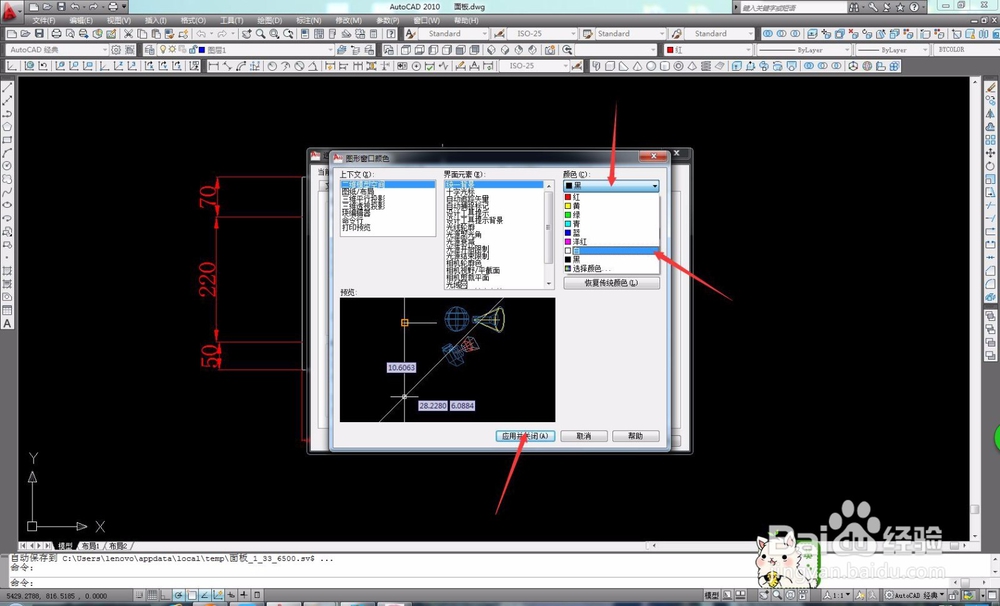1000x606 pixels.
Task: Click the InfoCenter search binoculars icon
Action: [x=854, y=7]
